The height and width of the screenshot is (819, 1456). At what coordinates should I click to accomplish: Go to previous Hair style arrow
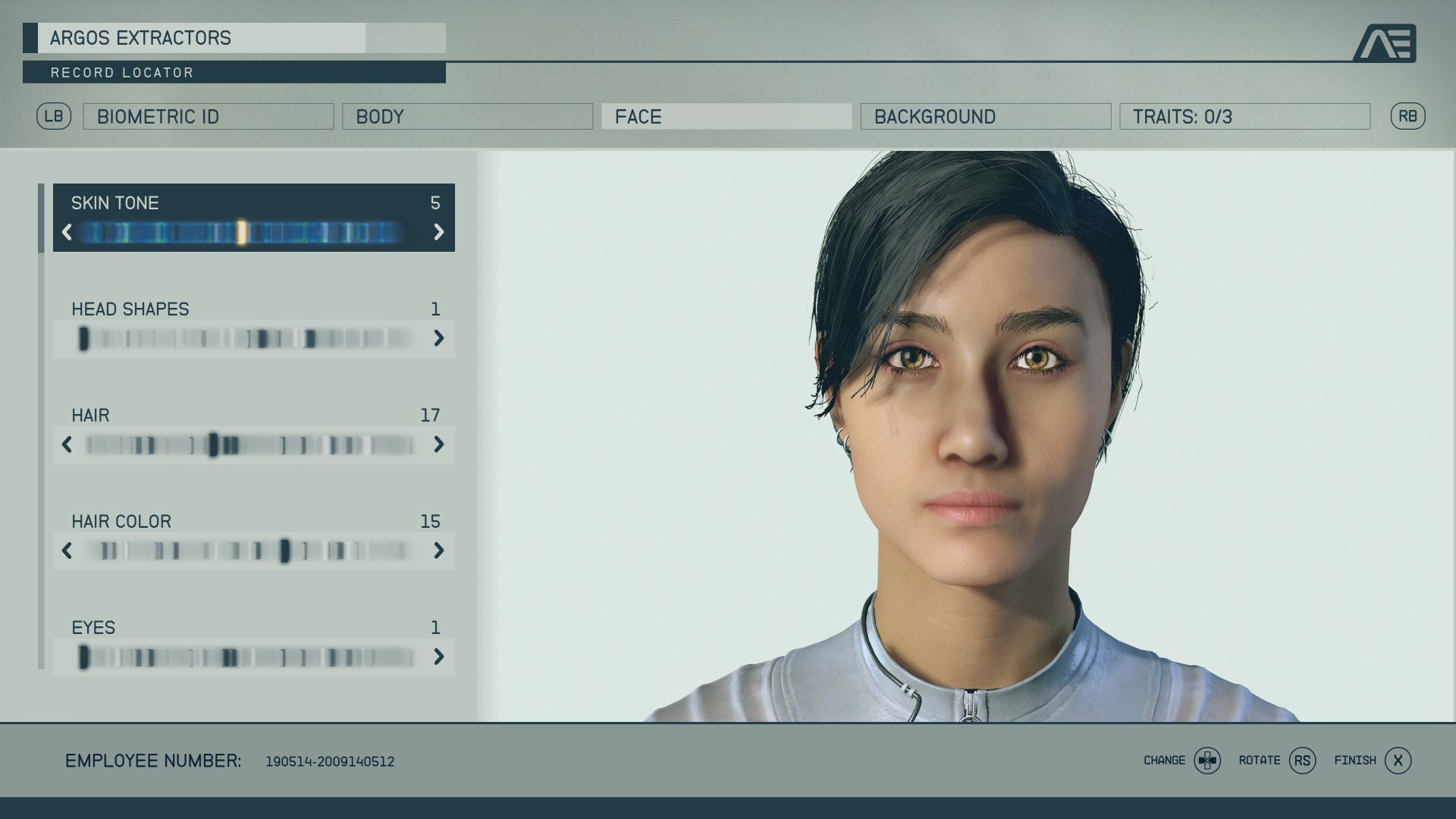point(67,444)
